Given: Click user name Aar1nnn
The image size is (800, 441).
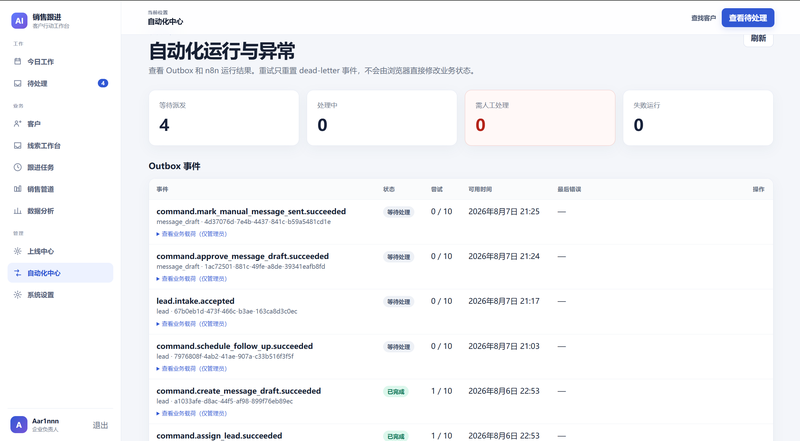Looking at the screenshot, I should pos(45,421).
